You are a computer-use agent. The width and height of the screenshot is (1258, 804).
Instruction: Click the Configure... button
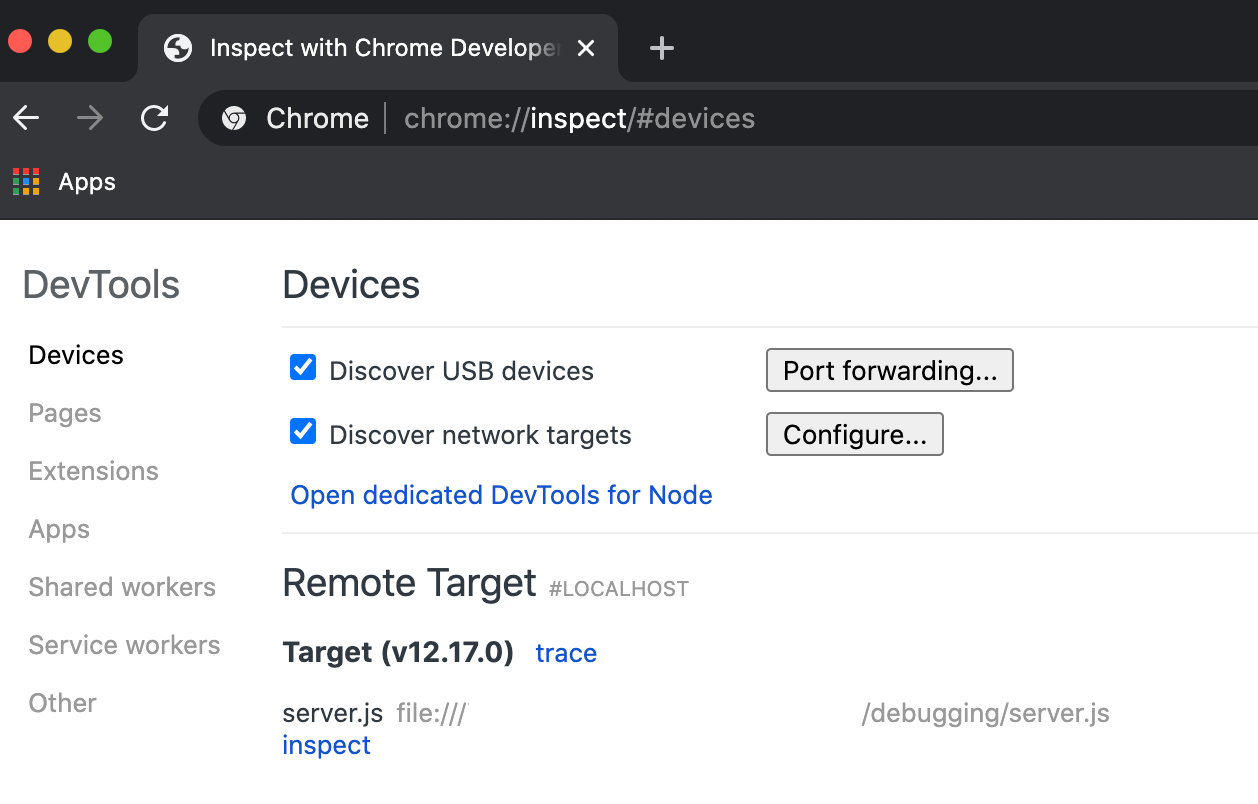(855, 434)
